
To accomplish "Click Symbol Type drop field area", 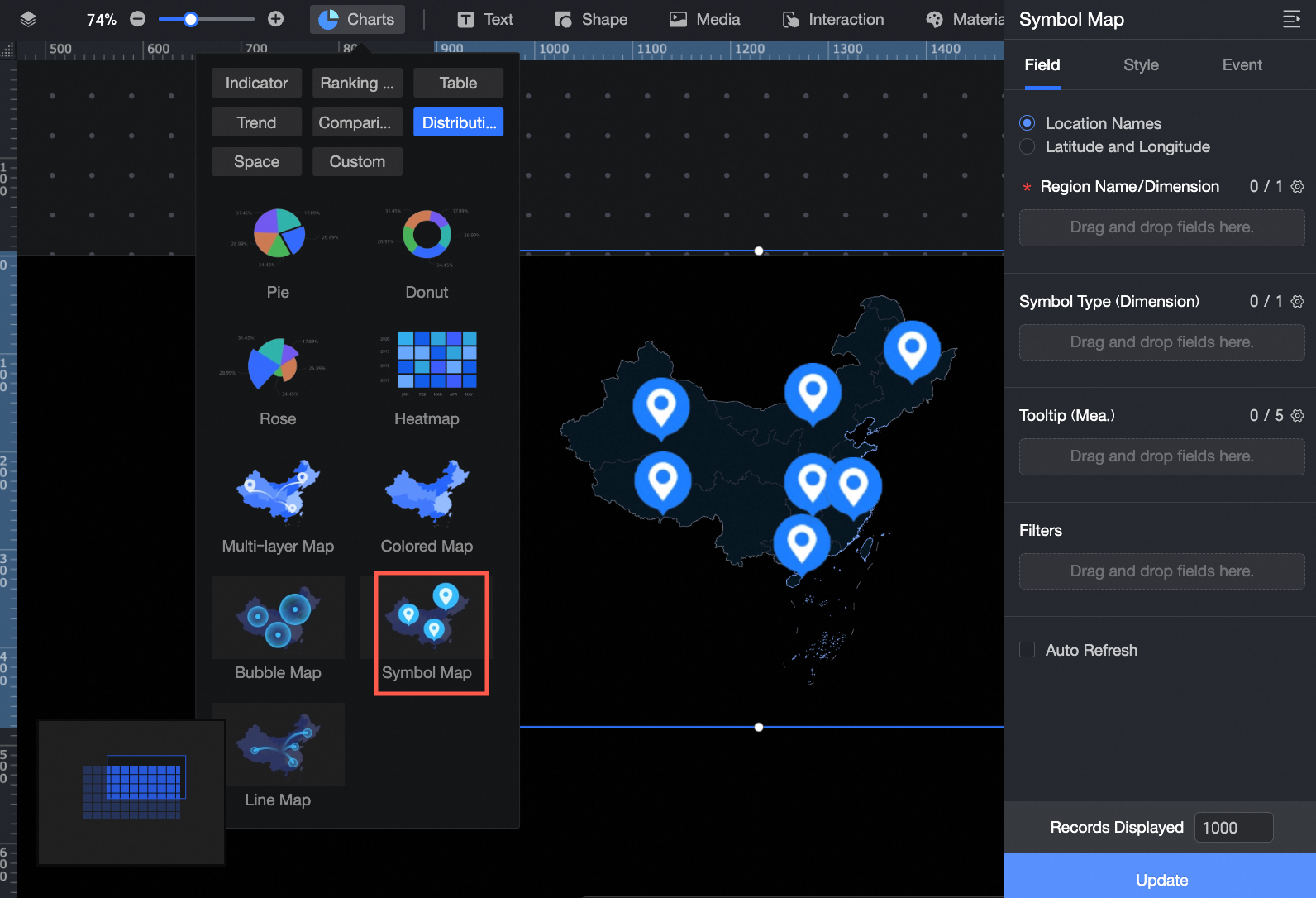I will [x=1162, y=342].
